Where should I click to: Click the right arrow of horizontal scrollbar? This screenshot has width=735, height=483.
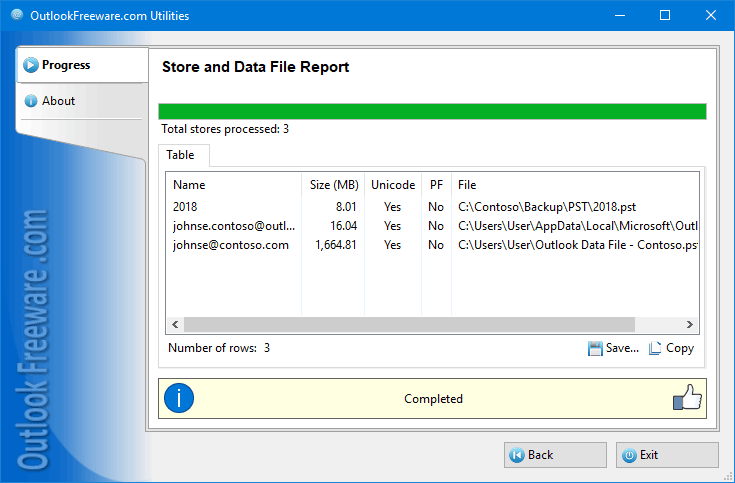pos(690,325)
